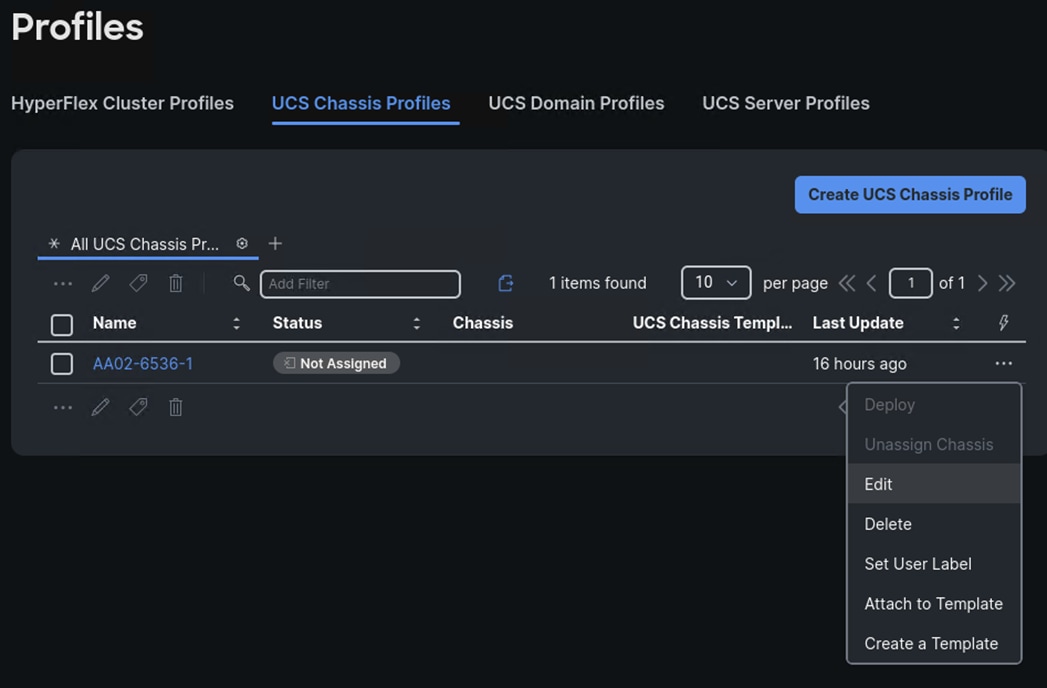Go to the first page with double-left arrows
The width and height of the screenshot is (1047, 688).
pos(847,283)
